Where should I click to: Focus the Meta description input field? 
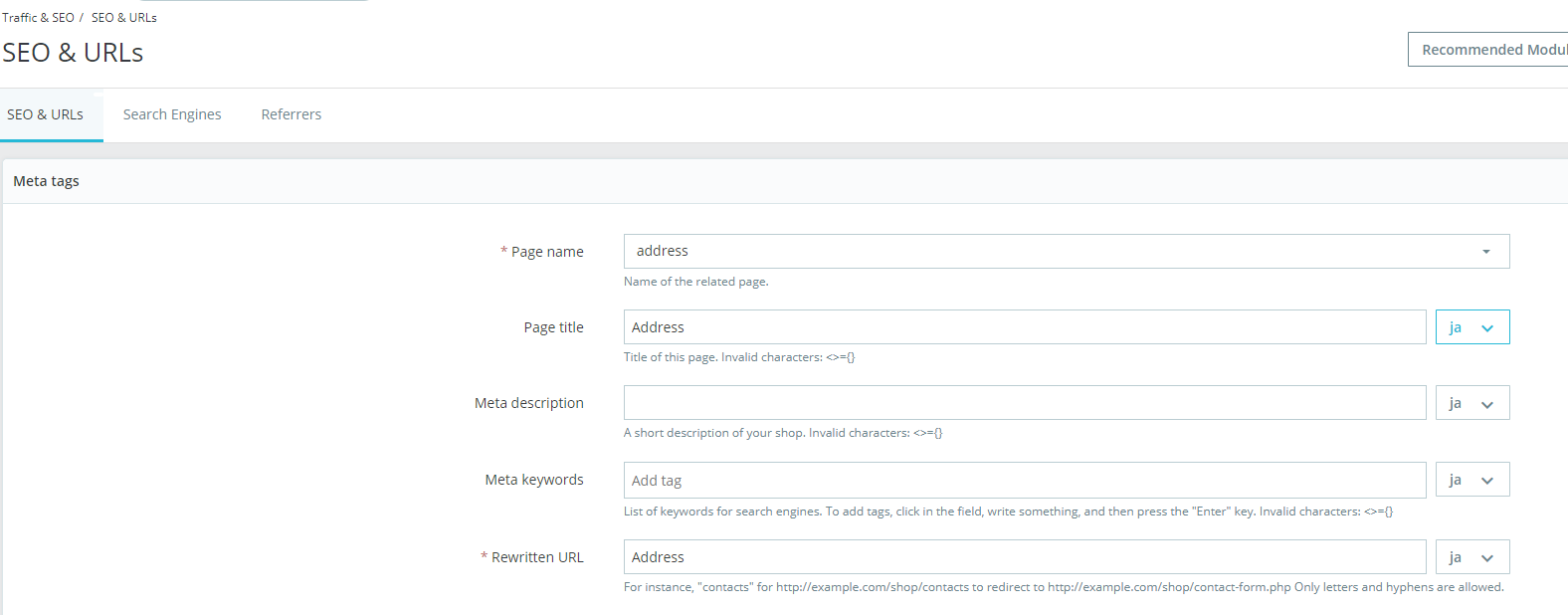tap(1025, 403)
